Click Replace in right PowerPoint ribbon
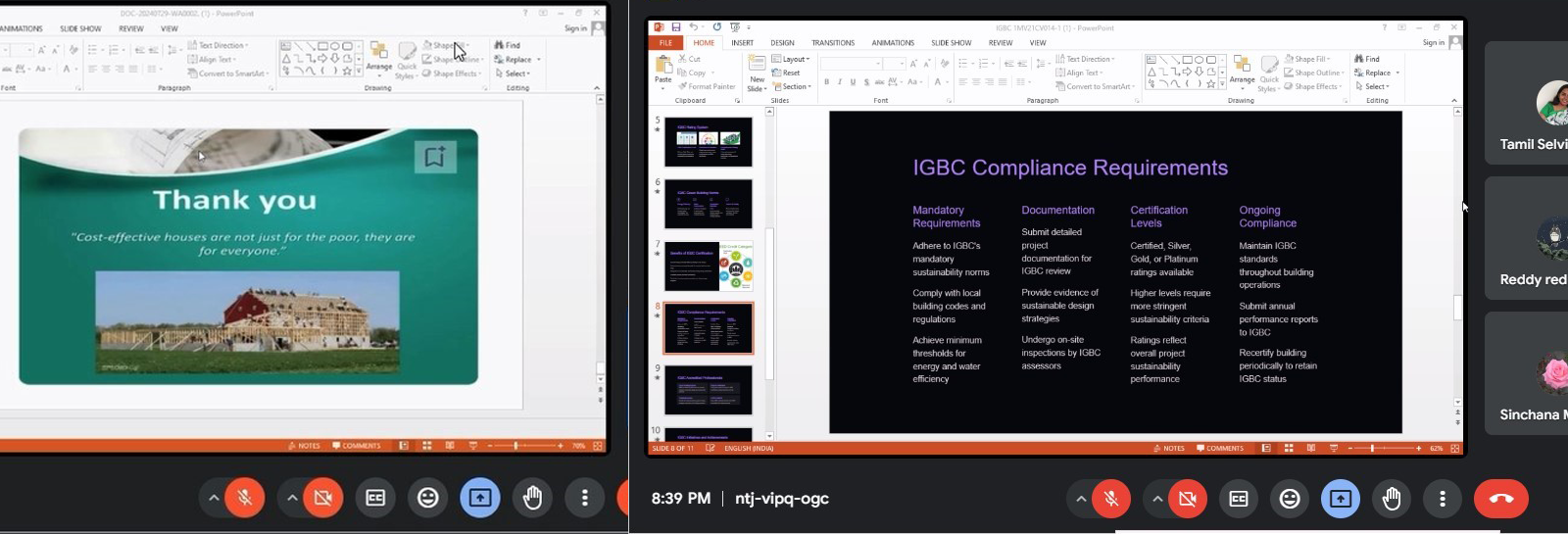Image resolution: width=1568 pixels, height=534 pixels. click(x=1374, y=73)
